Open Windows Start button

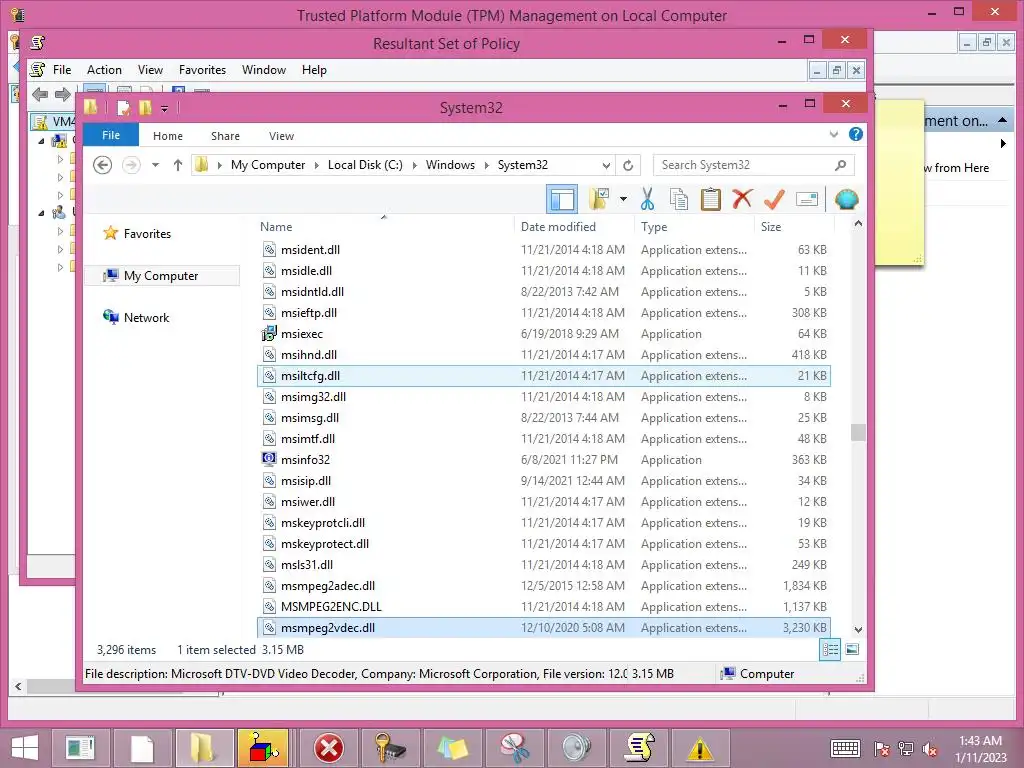tap(25, 748)
